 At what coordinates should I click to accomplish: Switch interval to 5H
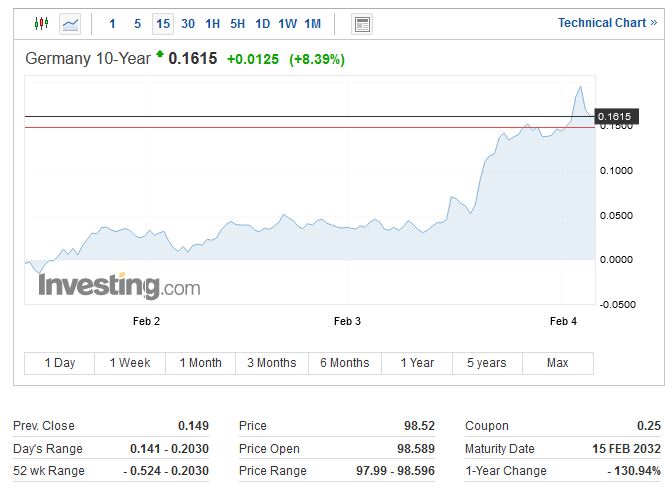point(237,23)
